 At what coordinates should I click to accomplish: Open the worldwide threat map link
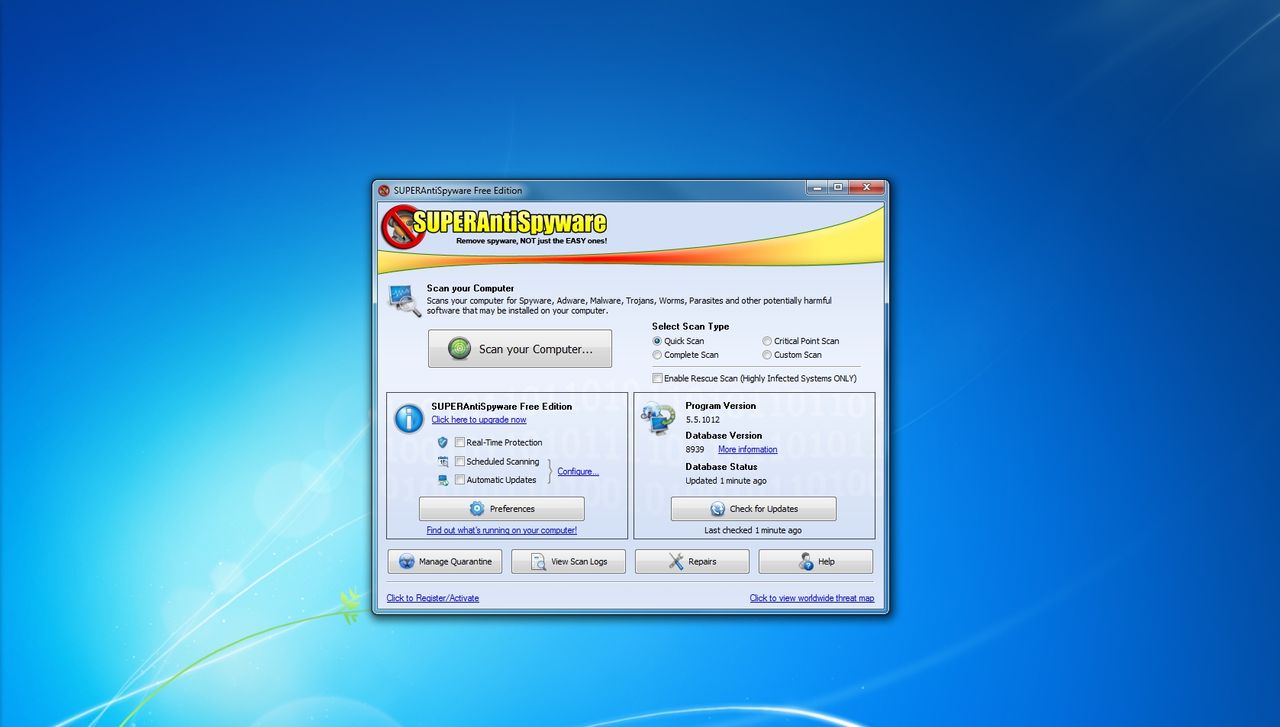[812, 598]
